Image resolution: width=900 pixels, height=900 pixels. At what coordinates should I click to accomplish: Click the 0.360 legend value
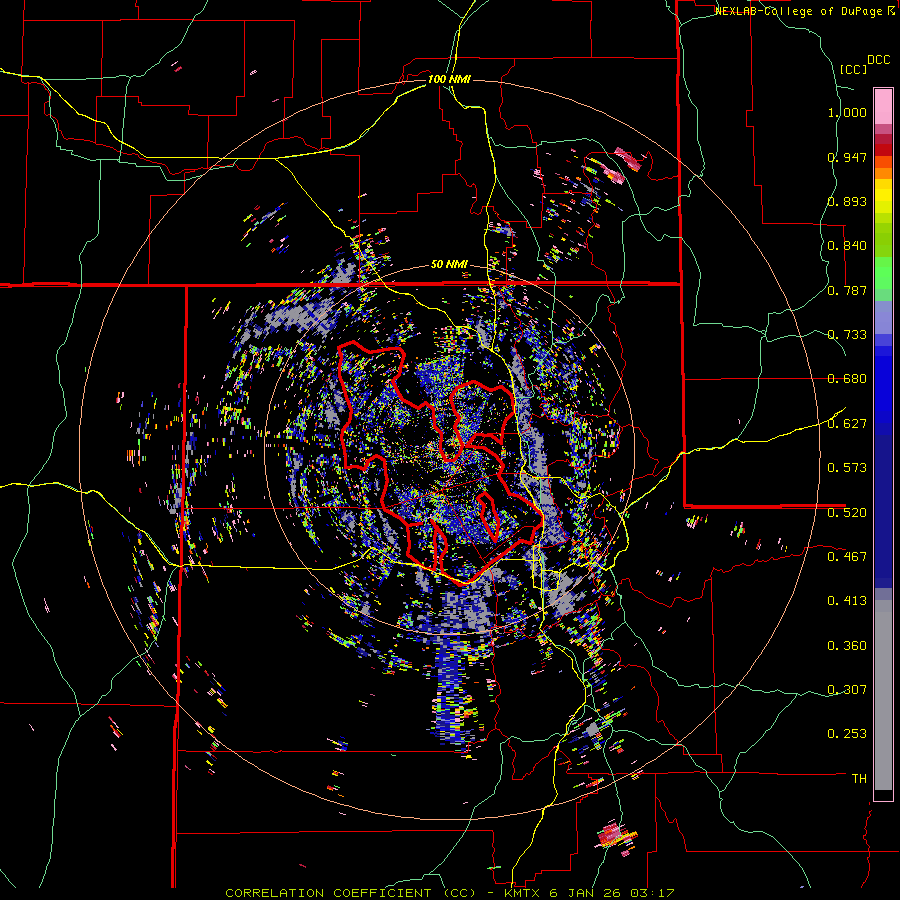click(x=847, y=646)
